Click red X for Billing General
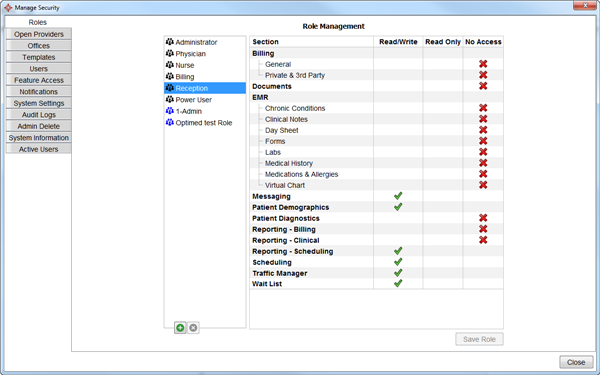This screenshot has width=600, height=375. tap(483, 64)
